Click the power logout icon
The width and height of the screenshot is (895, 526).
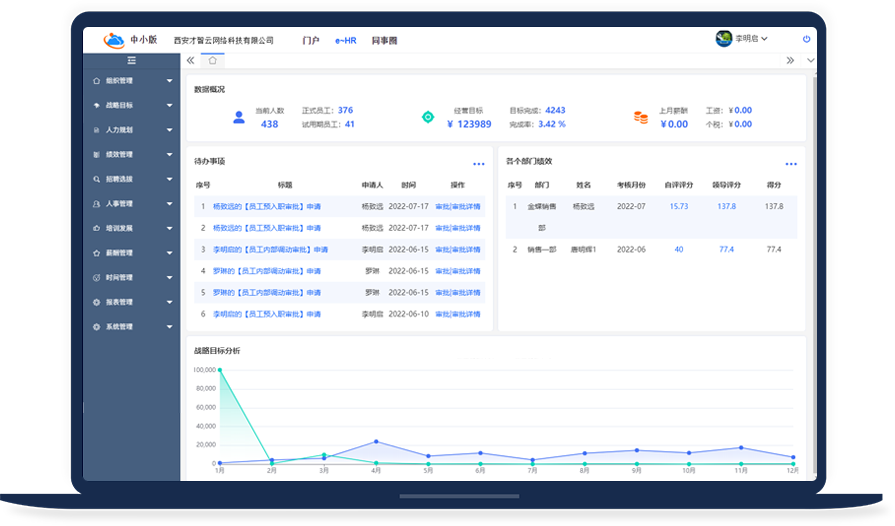pyautogui.click(x=806, y=39)
